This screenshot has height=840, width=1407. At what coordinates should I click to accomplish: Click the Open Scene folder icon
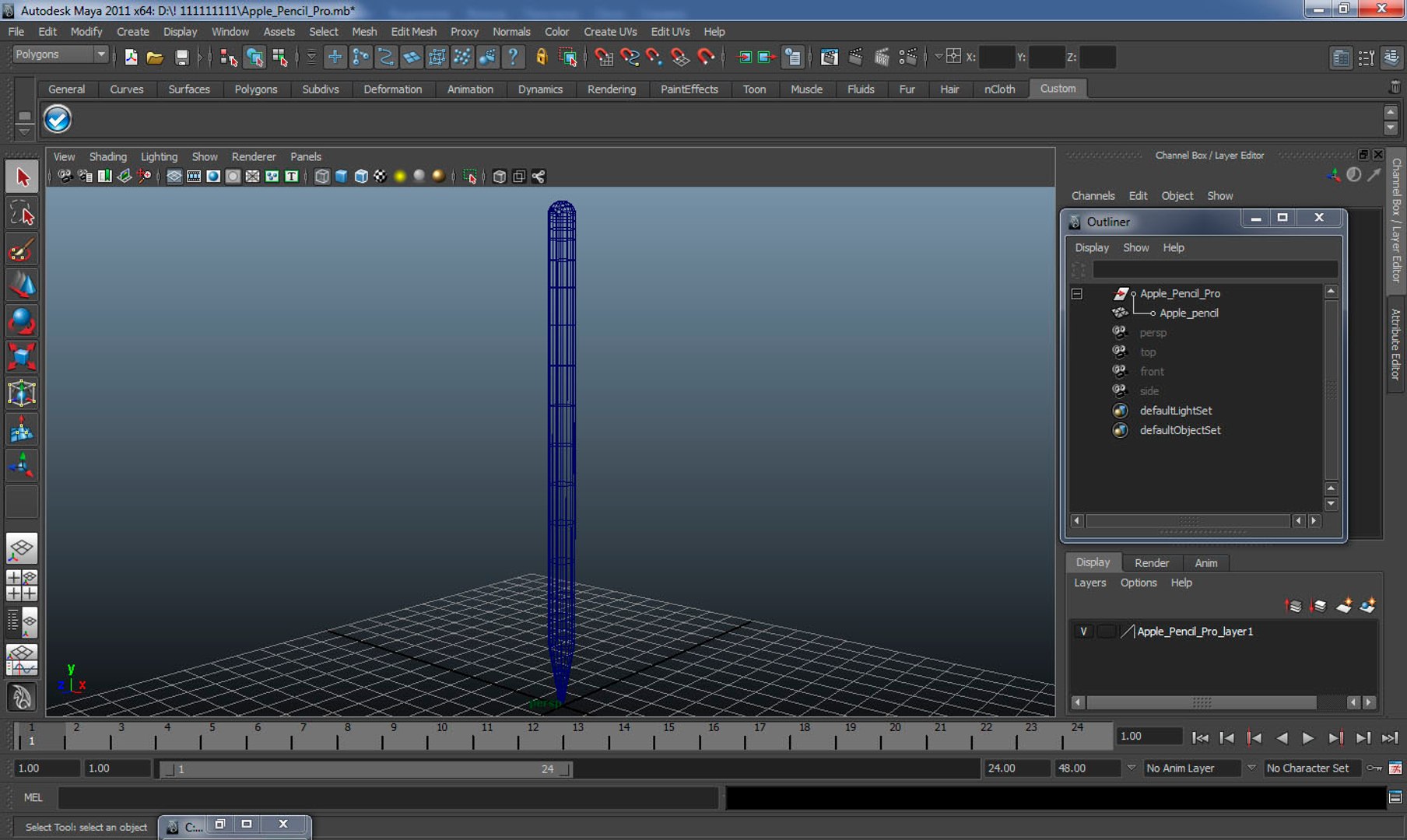tap(155, 57)
